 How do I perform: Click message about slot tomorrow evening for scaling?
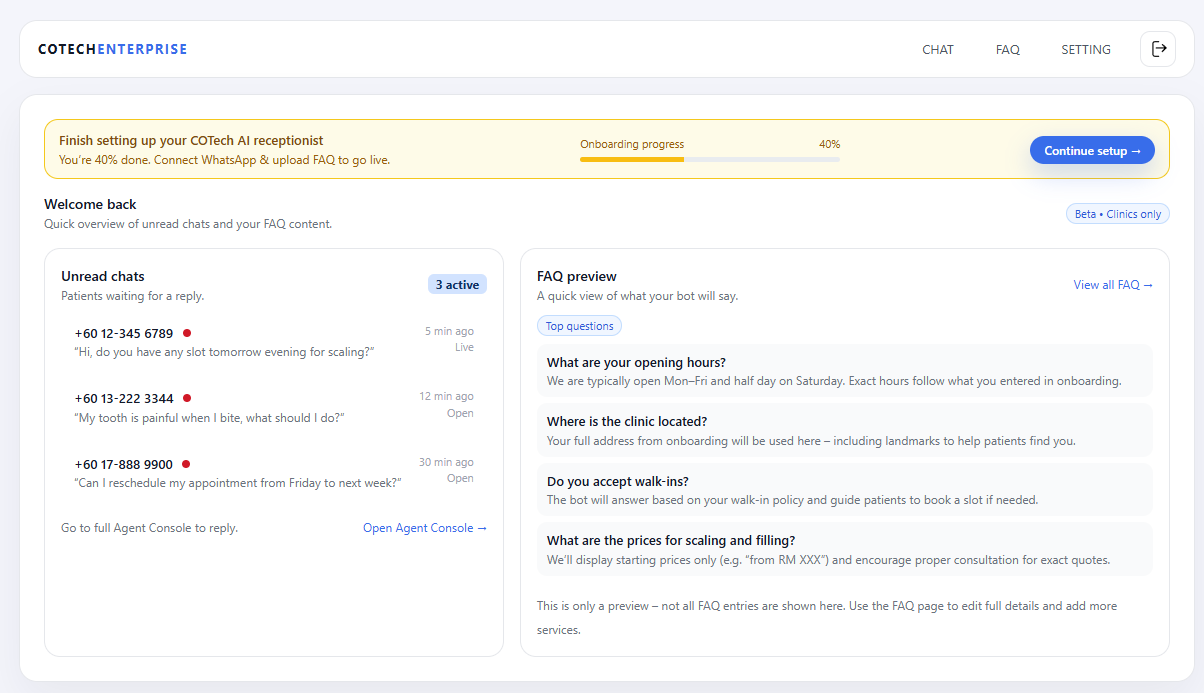tap(224, 352)
